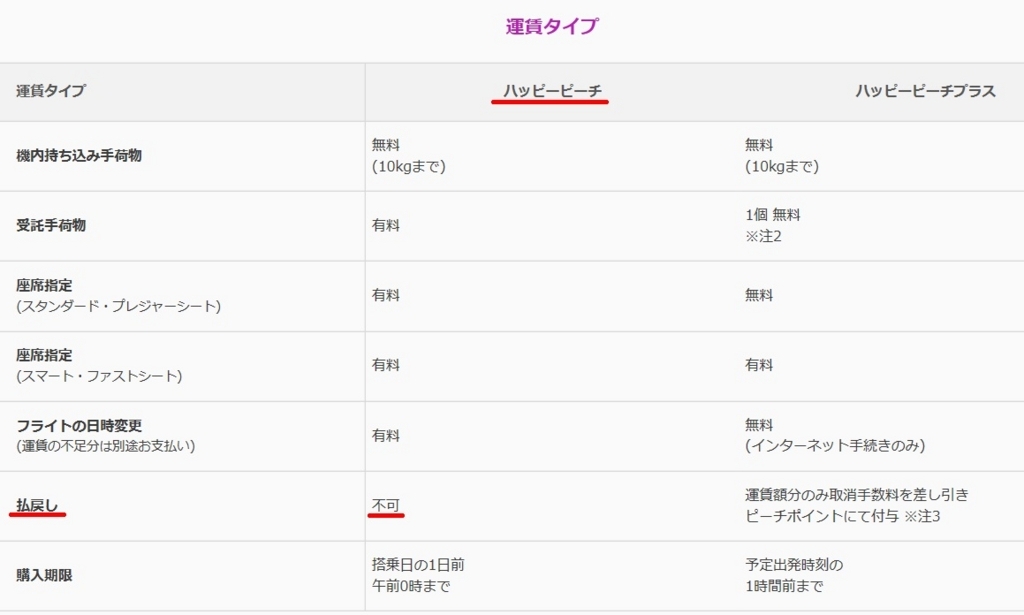Click the ピーチポイントにて付与 ※注3 cell

pos(857,505)
